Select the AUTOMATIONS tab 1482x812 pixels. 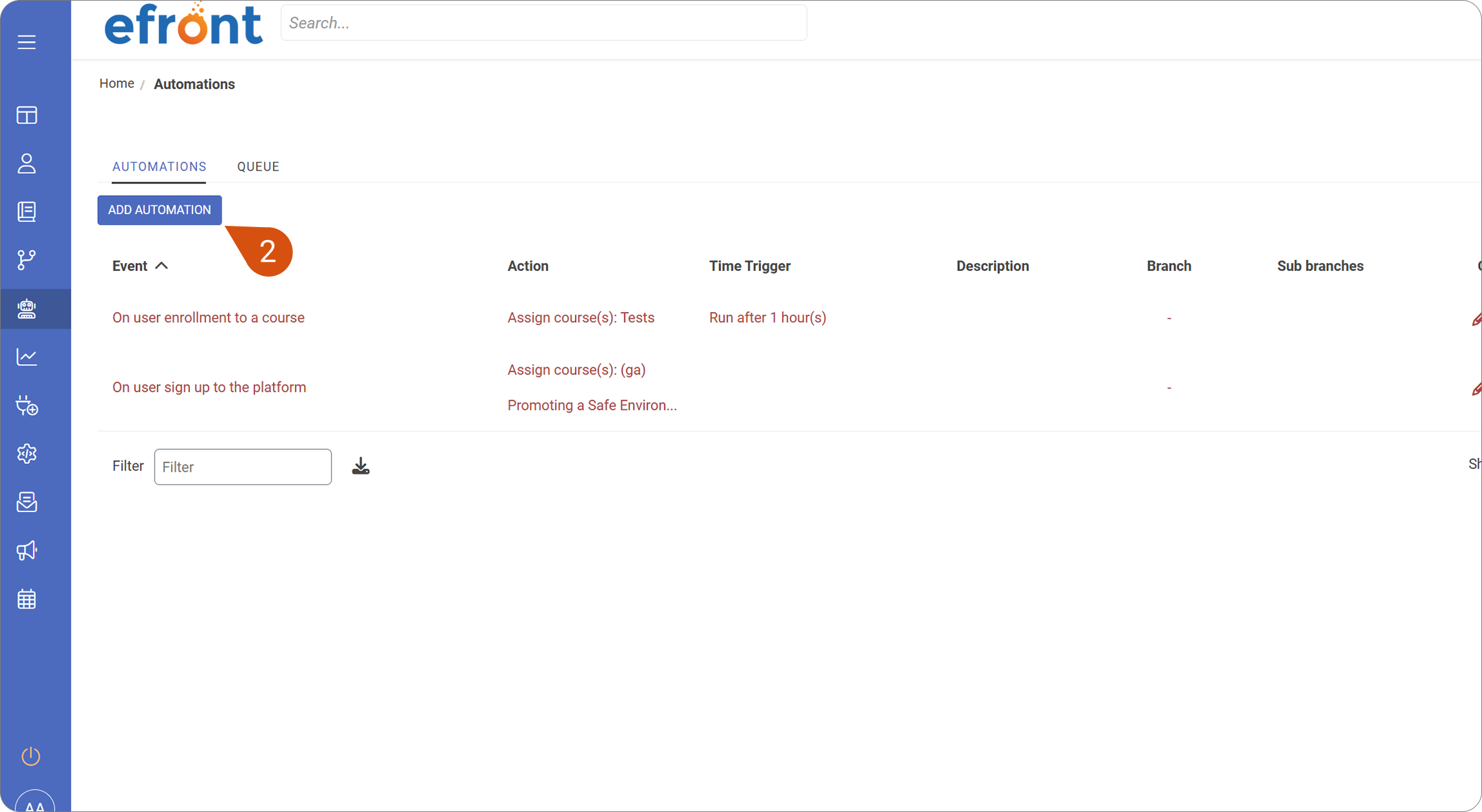pyautogui.click(x=159, y=167)
